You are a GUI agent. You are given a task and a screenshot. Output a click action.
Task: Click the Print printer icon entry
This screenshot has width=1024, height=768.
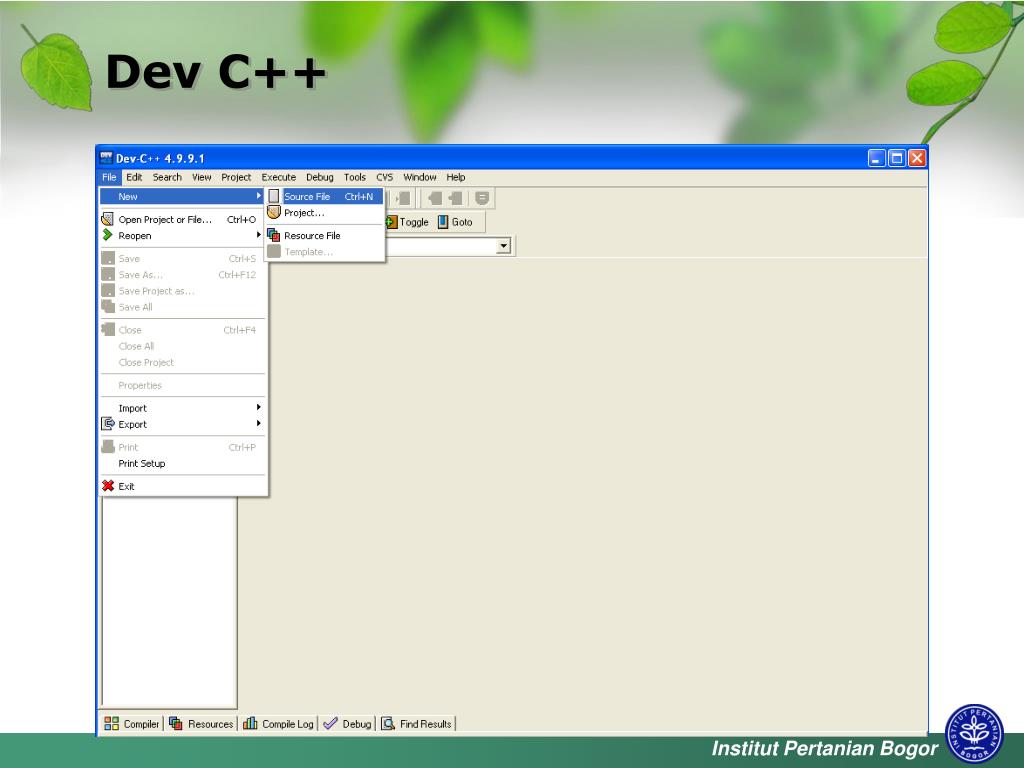(x=108, y=447)
